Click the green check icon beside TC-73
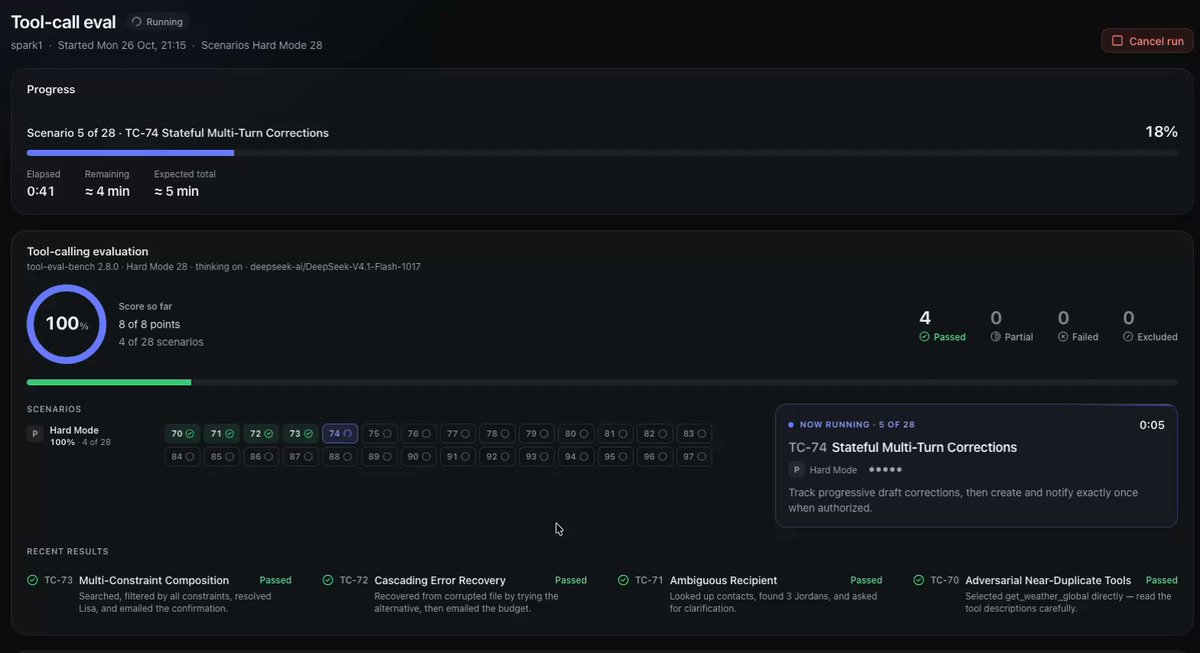This screenshot has width=1200, height=653. pos(32,580)
